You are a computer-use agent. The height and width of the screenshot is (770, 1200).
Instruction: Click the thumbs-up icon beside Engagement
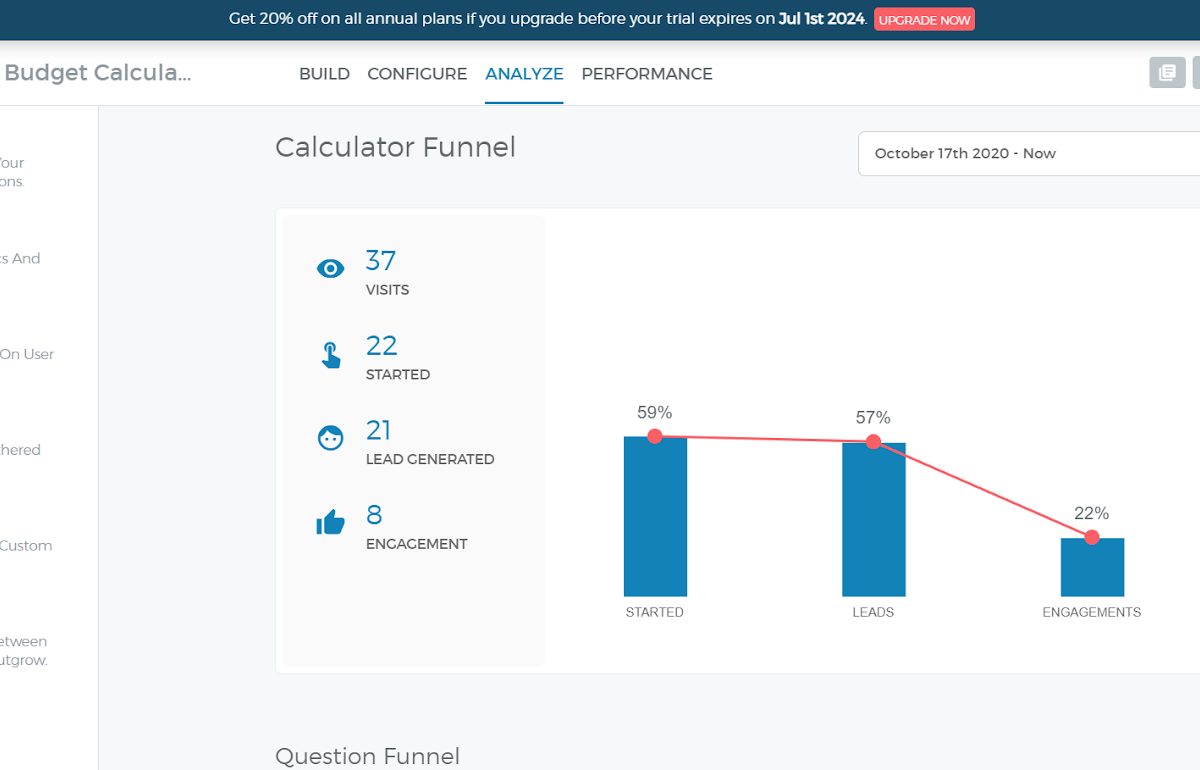point(330,522)
